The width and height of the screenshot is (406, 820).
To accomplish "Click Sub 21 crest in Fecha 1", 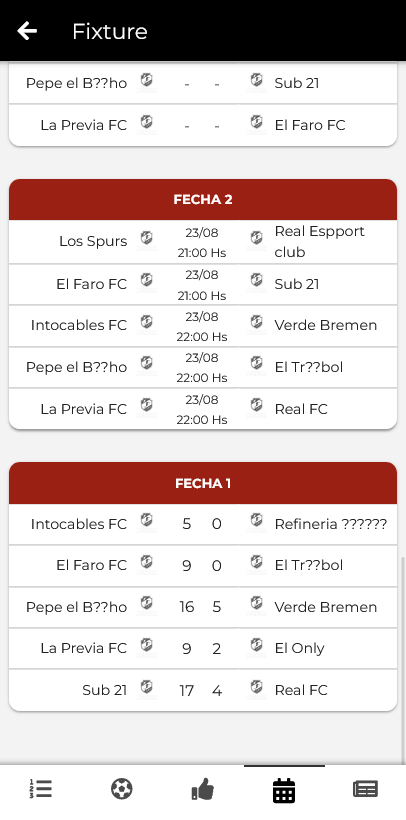I will (146, 688).
